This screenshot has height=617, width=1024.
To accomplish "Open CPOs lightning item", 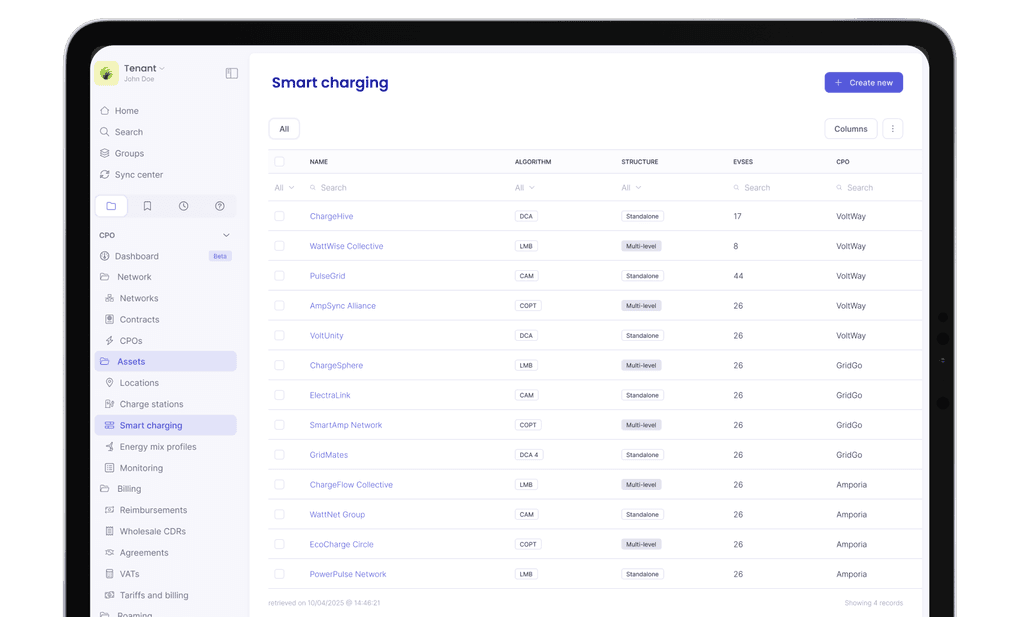I will (131, 341).
